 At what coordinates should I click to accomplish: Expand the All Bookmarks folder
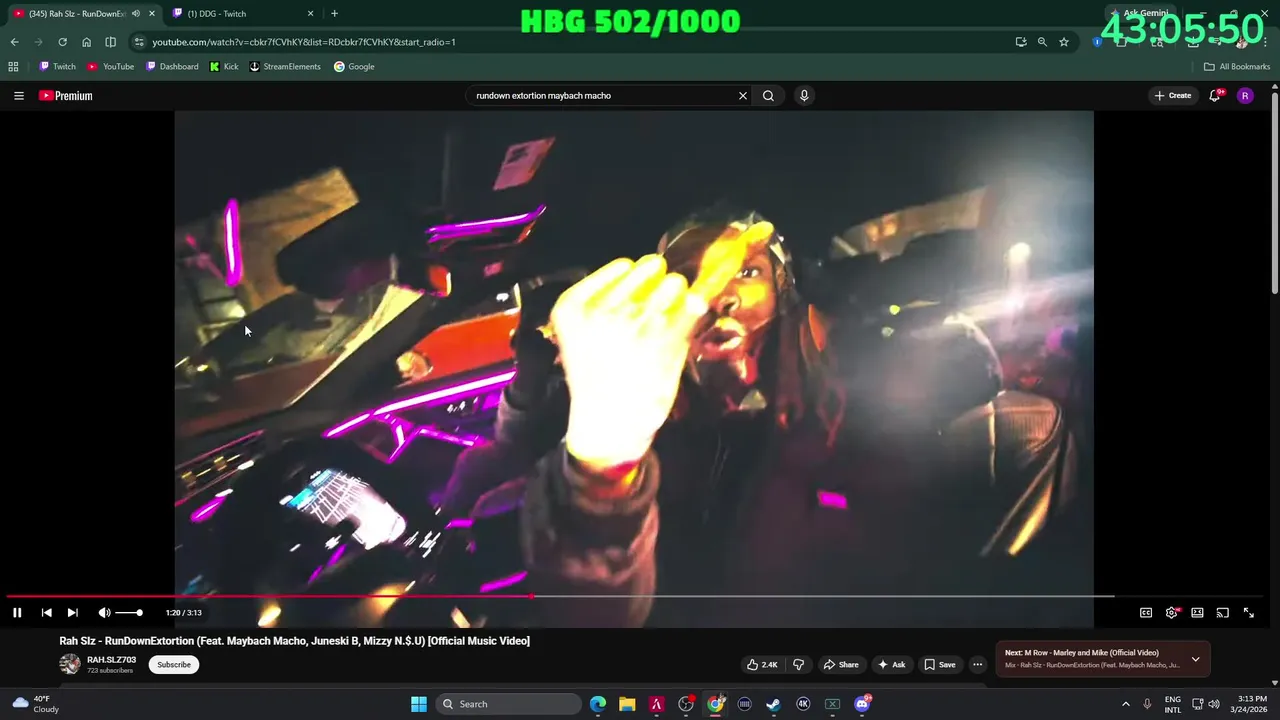coord(1237,67)
